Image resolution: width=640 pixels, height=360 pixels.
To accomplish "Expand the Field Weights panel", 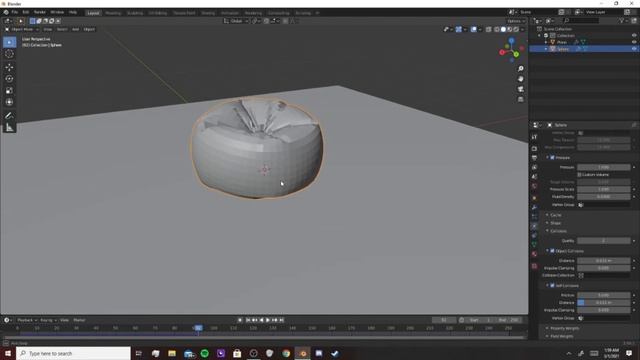I will tap(562, 336).
